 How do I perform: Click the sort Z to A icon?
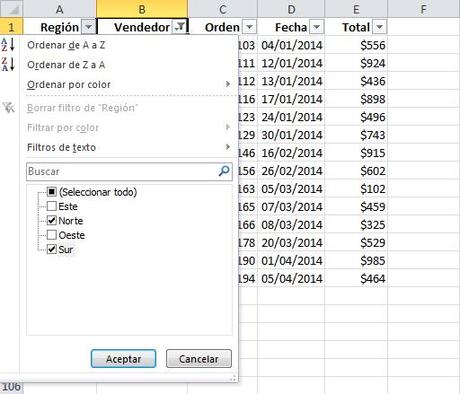pos(8,64)
